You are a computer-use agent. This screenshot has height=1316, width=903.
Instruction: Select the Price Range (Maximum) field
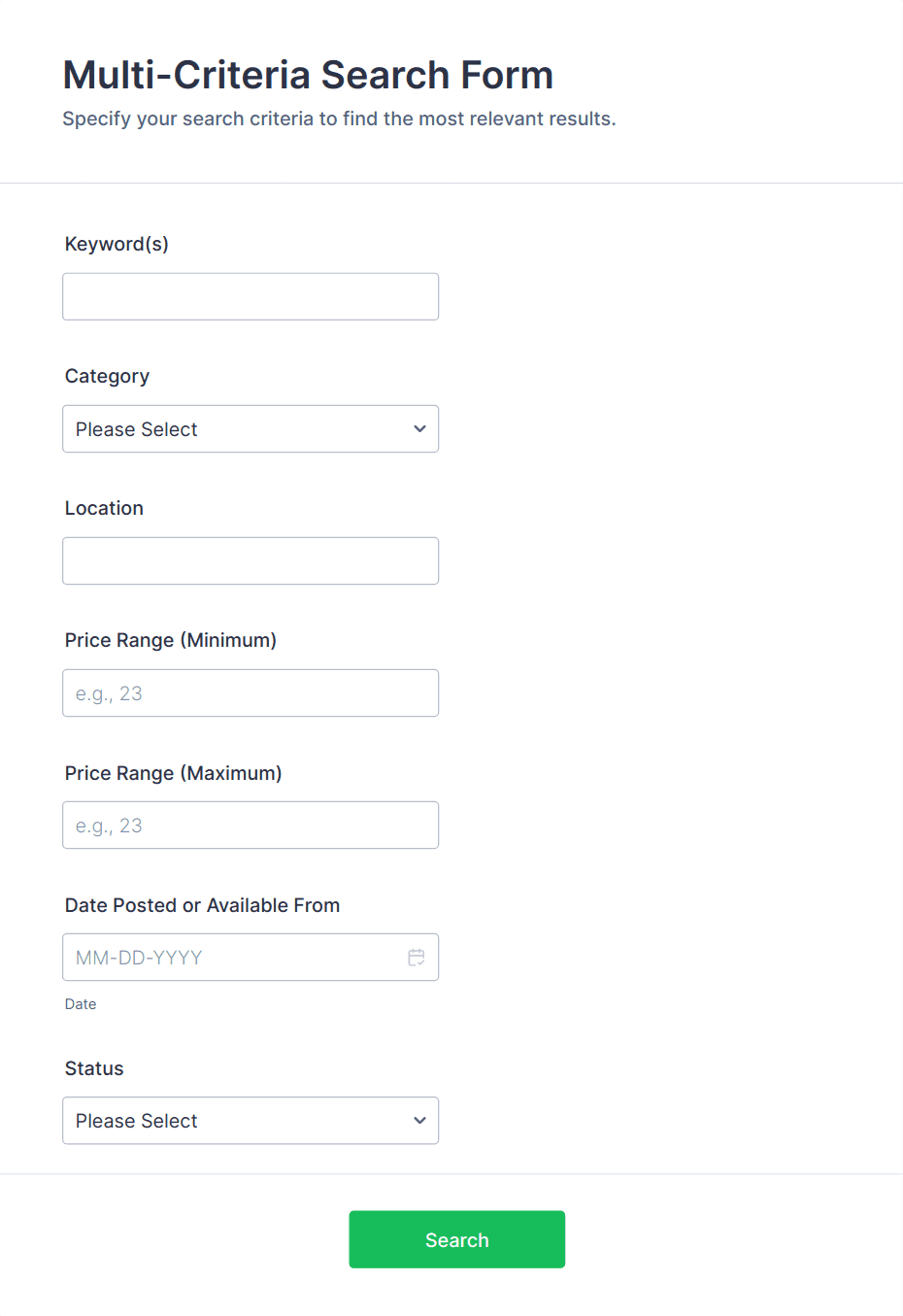click(251, 826)
